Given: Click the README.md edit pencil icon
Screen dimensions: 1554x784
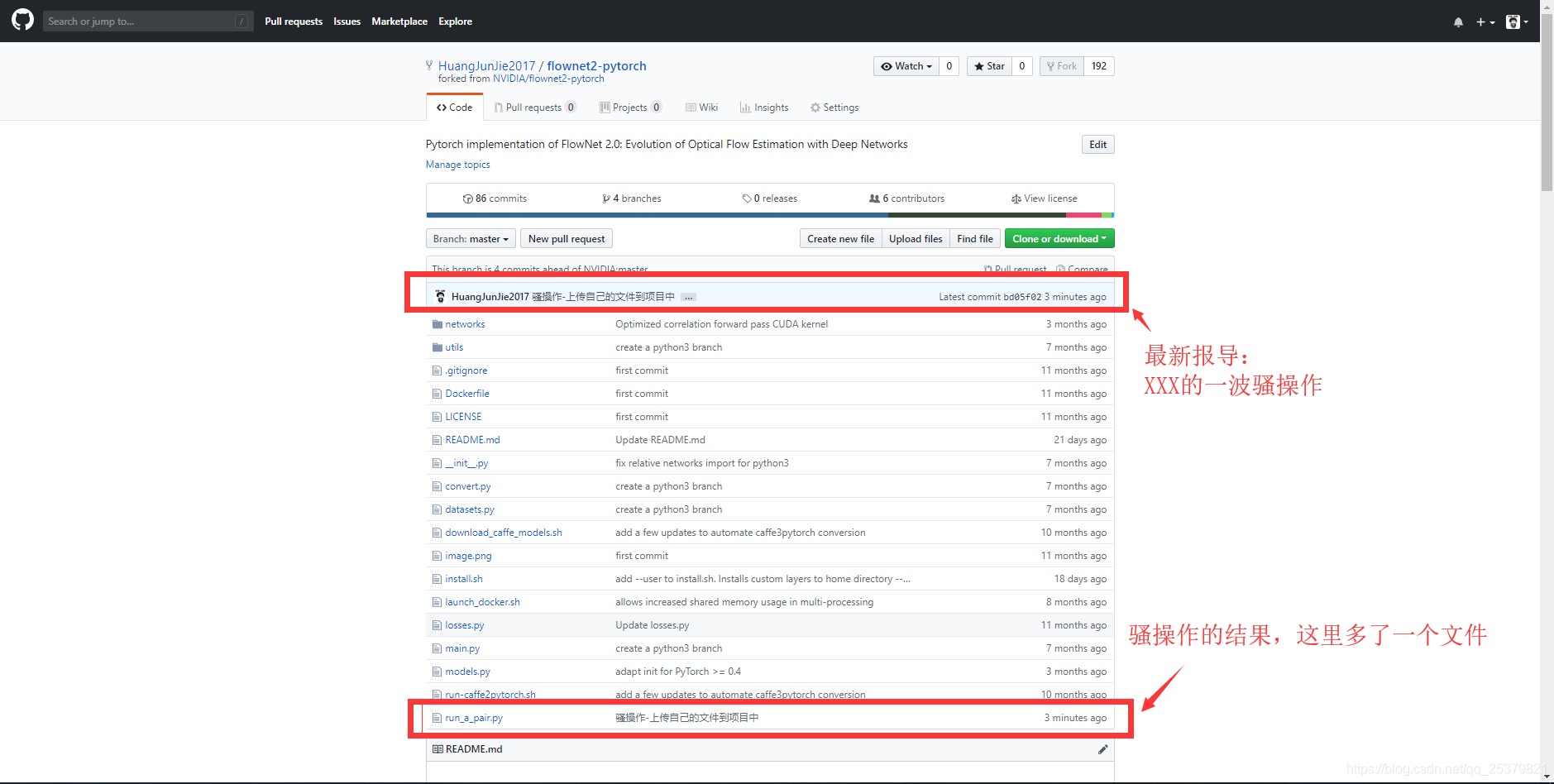Looking at the screenshot, I should tap(1102, 749).
